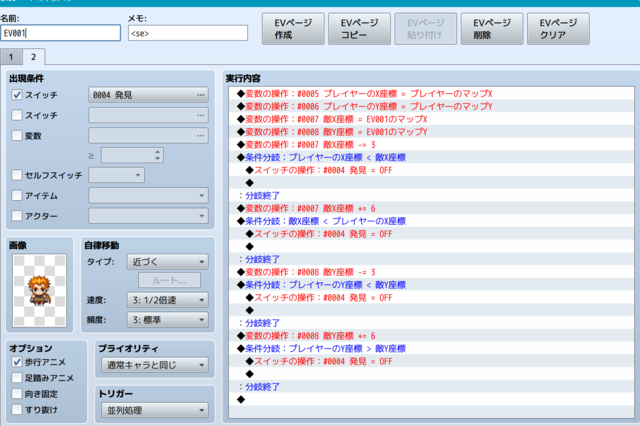Click the disabled ルート... button
The width and height of the screenshot is (640, 426).
tap(169, 281)
